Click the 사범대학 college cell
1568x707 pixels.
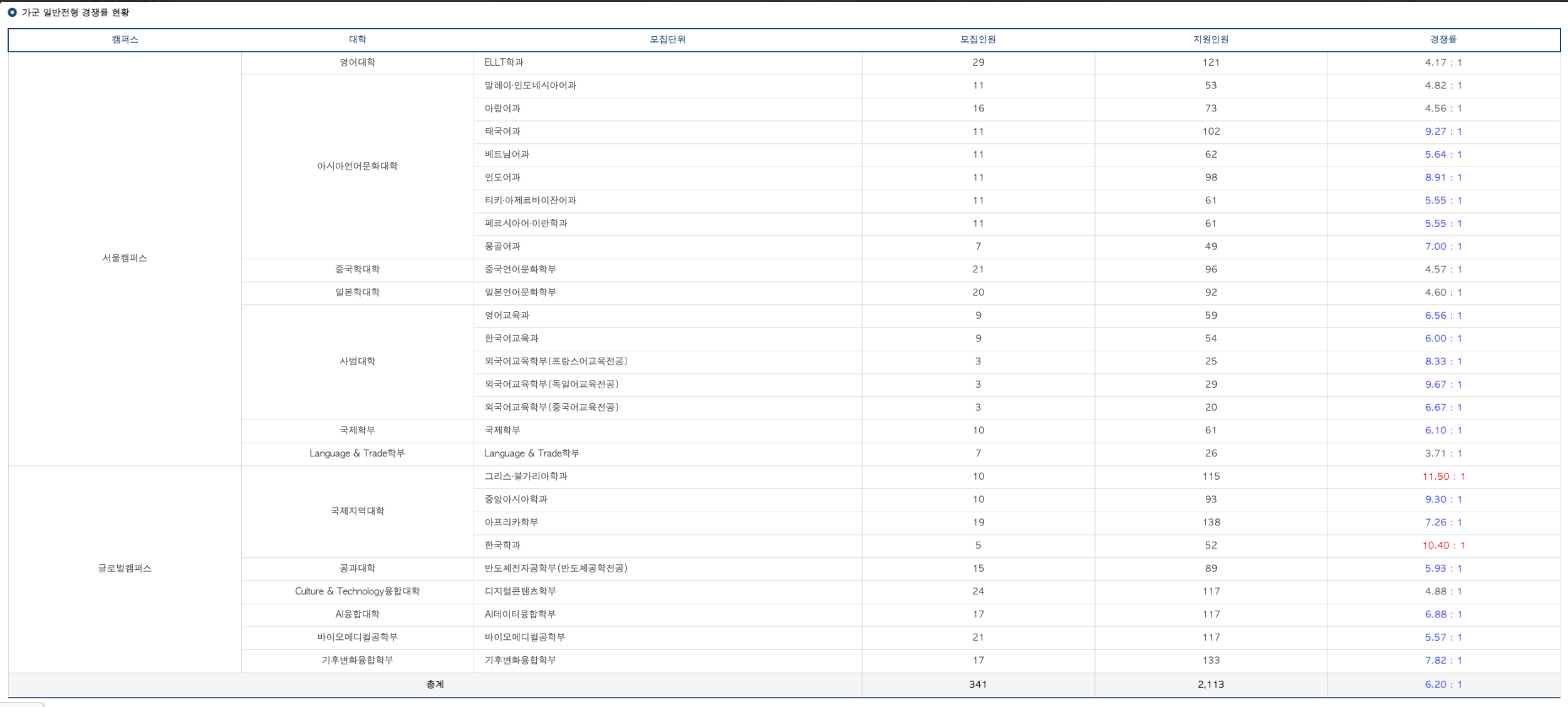coord(357,361)
